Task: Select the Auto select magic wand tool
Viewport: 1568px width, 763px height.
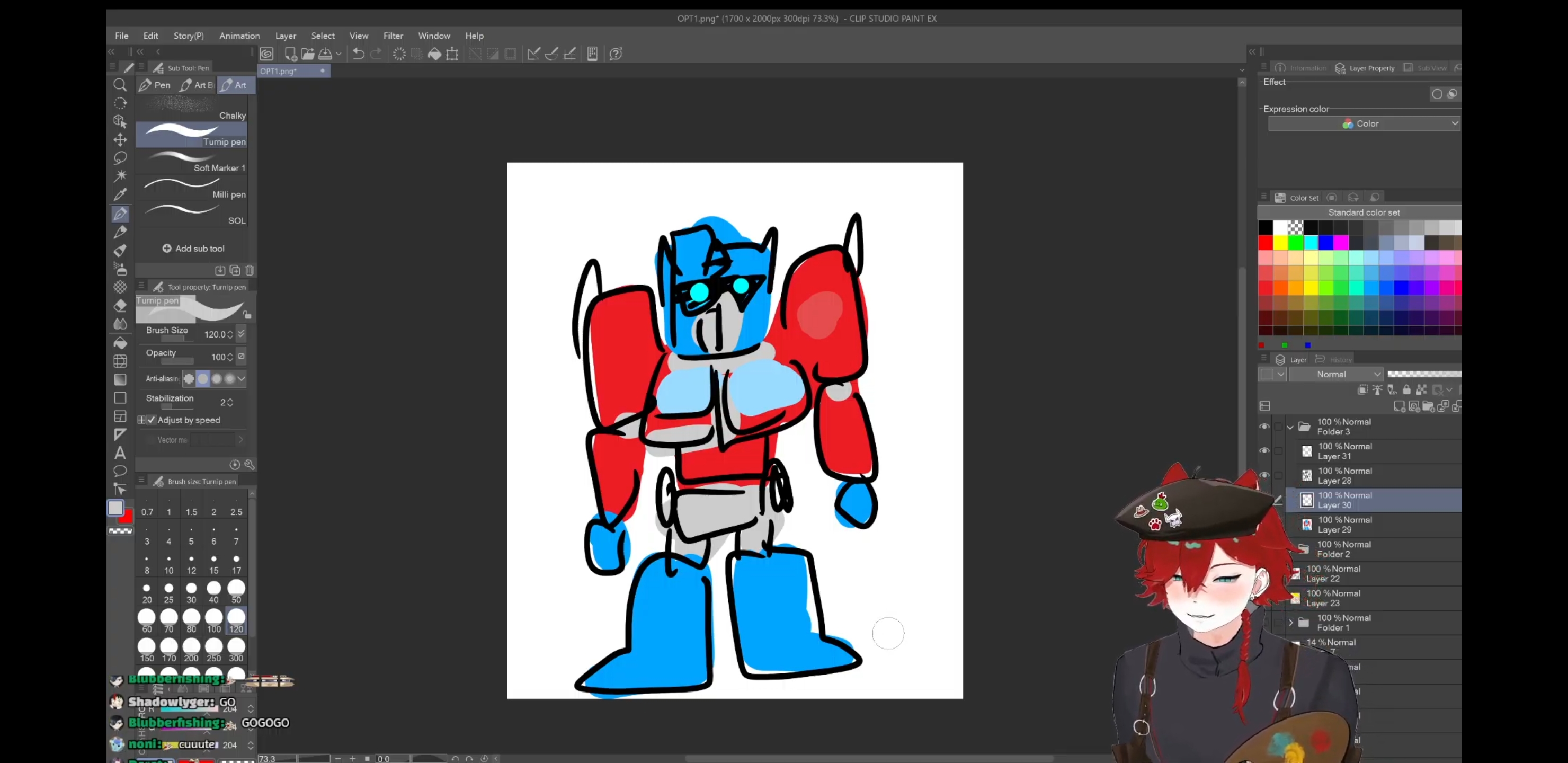Action: point(120,176)
